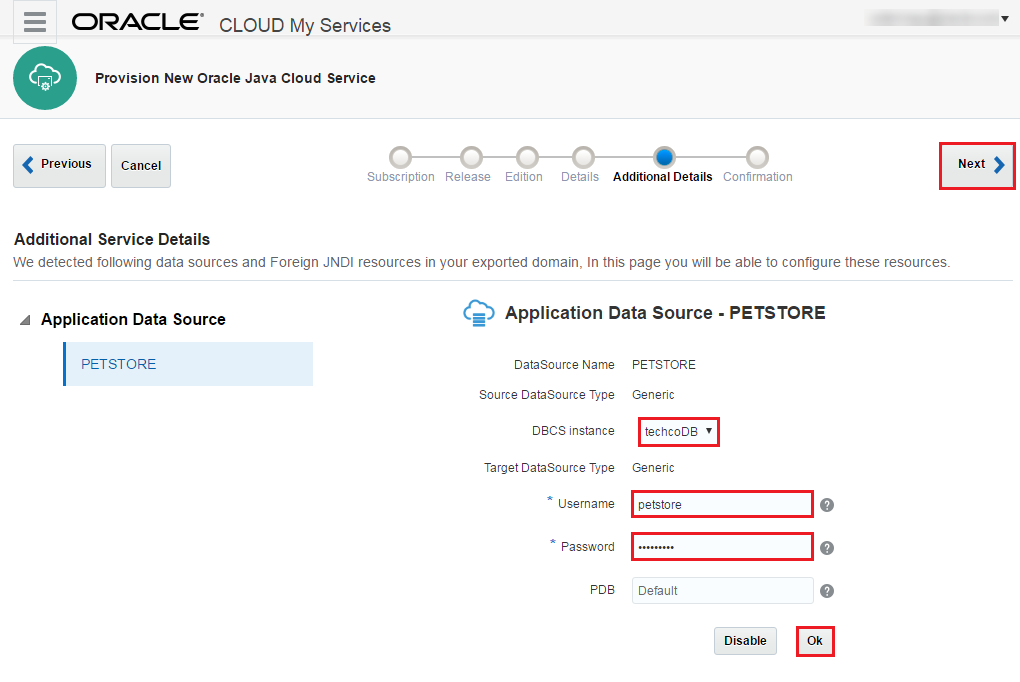Go back with the Previous button
Screen dimensions: 1020x682
59,165
